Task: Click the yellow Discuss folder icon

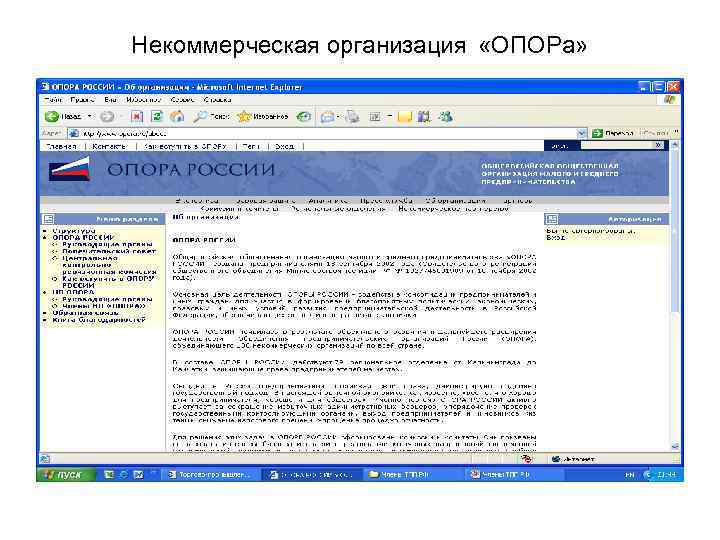Action: tap(405, 117)
